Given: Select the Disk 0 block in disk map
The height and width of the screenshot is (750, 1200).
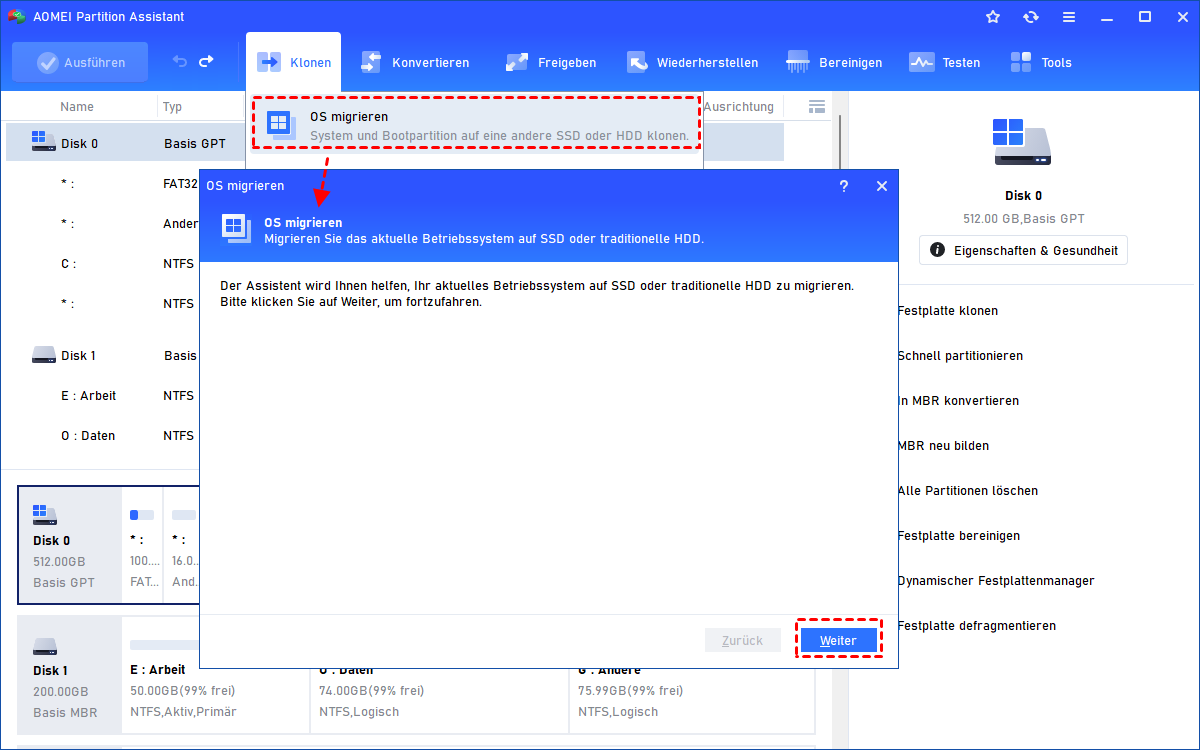Looking at the screenshot, I should (70, 546).
